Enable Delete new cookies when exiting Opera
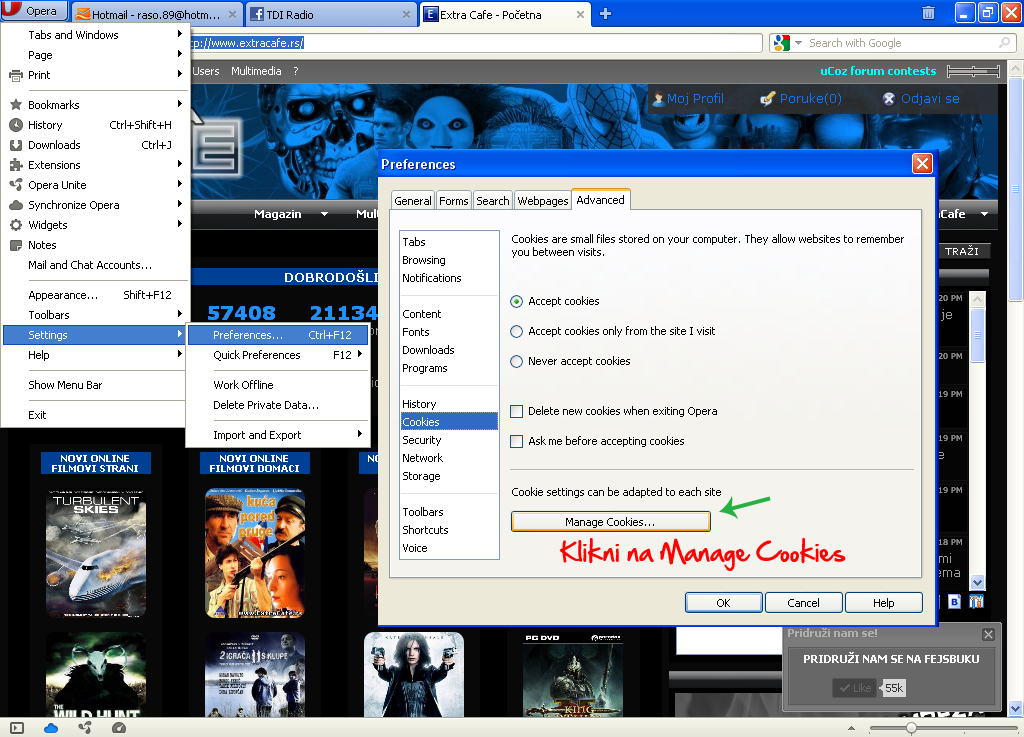 click(x=517, y=411)
